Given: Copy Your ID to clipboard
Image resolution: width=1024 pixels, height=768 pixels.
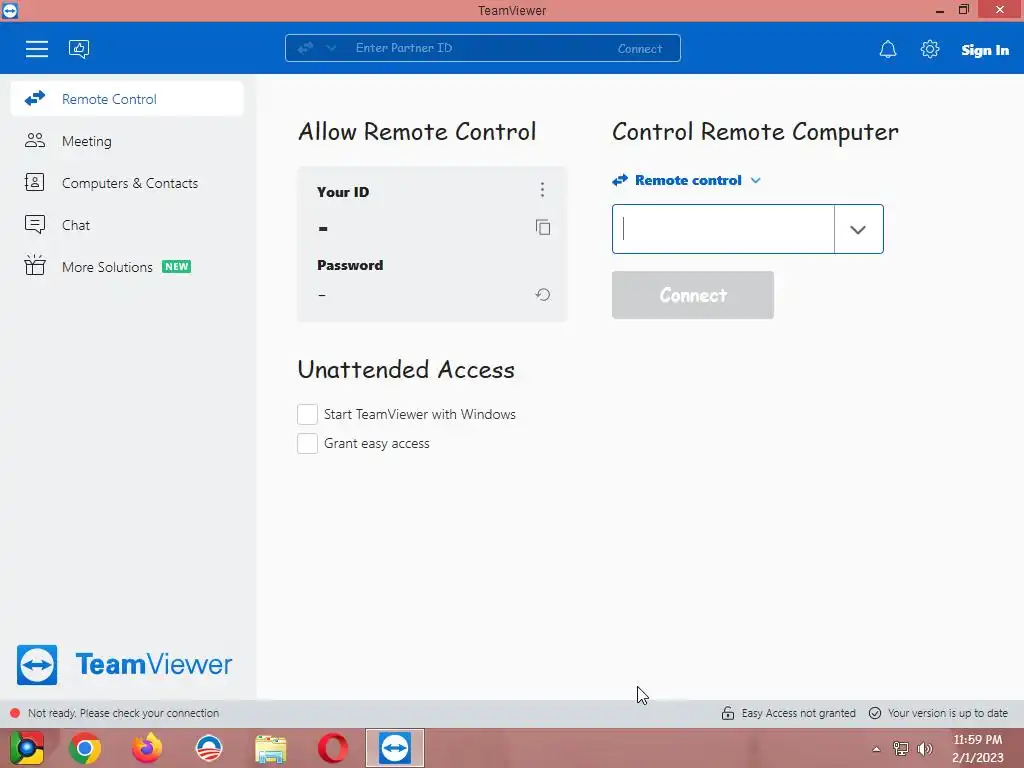Looking at the screenshot, I should [x=543, y=227].
